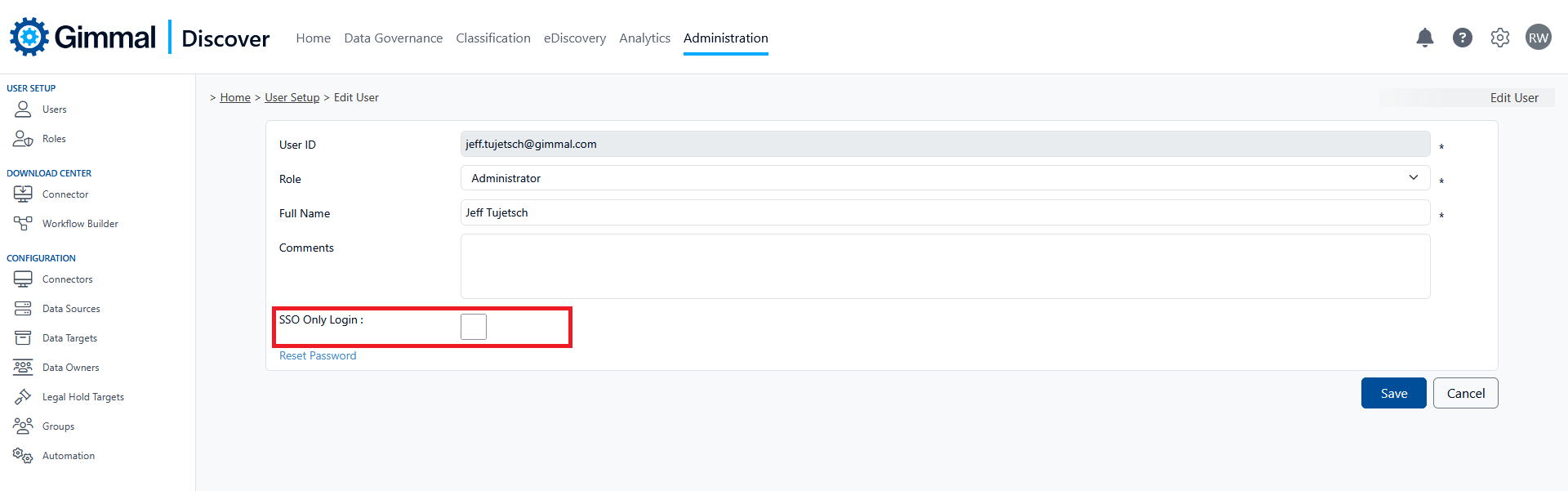Select the Workflow Builder icon
The width and height of the screenshot is (1568, 491).
[x=23, y=223]
